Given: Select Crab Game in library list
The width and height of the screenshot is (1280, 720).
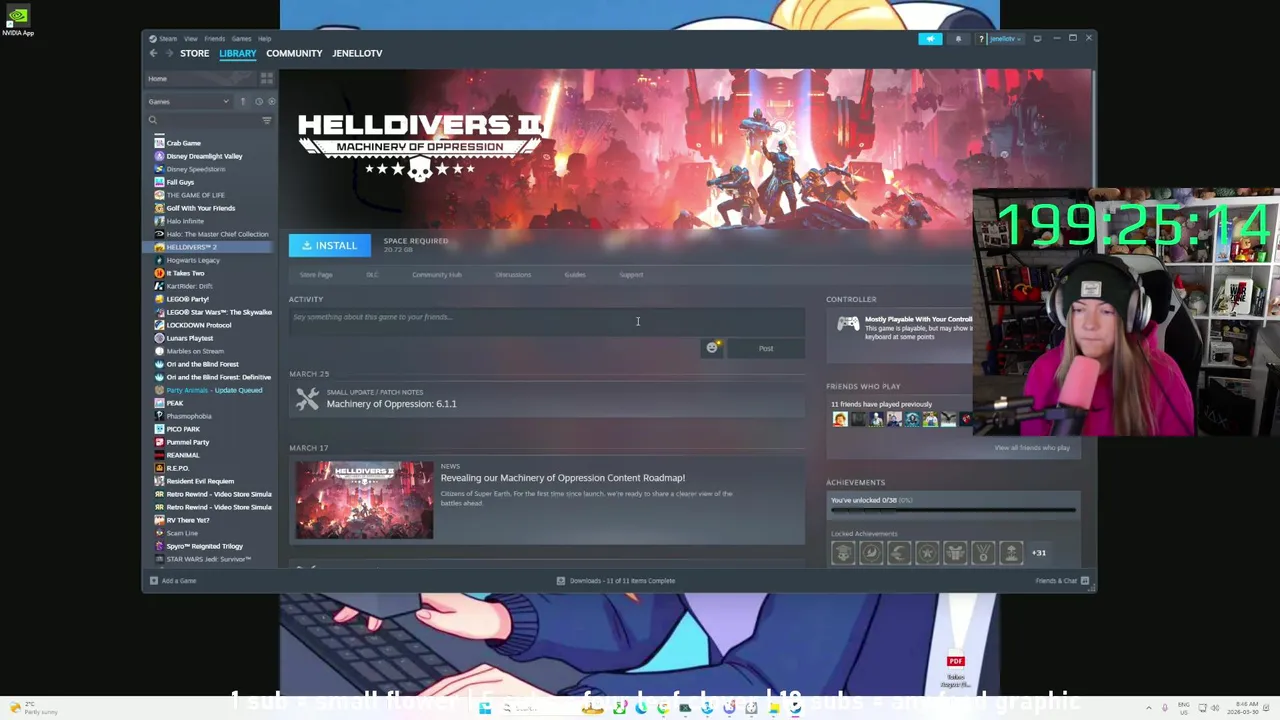Looking at the screenshot, I should (183, 143).
